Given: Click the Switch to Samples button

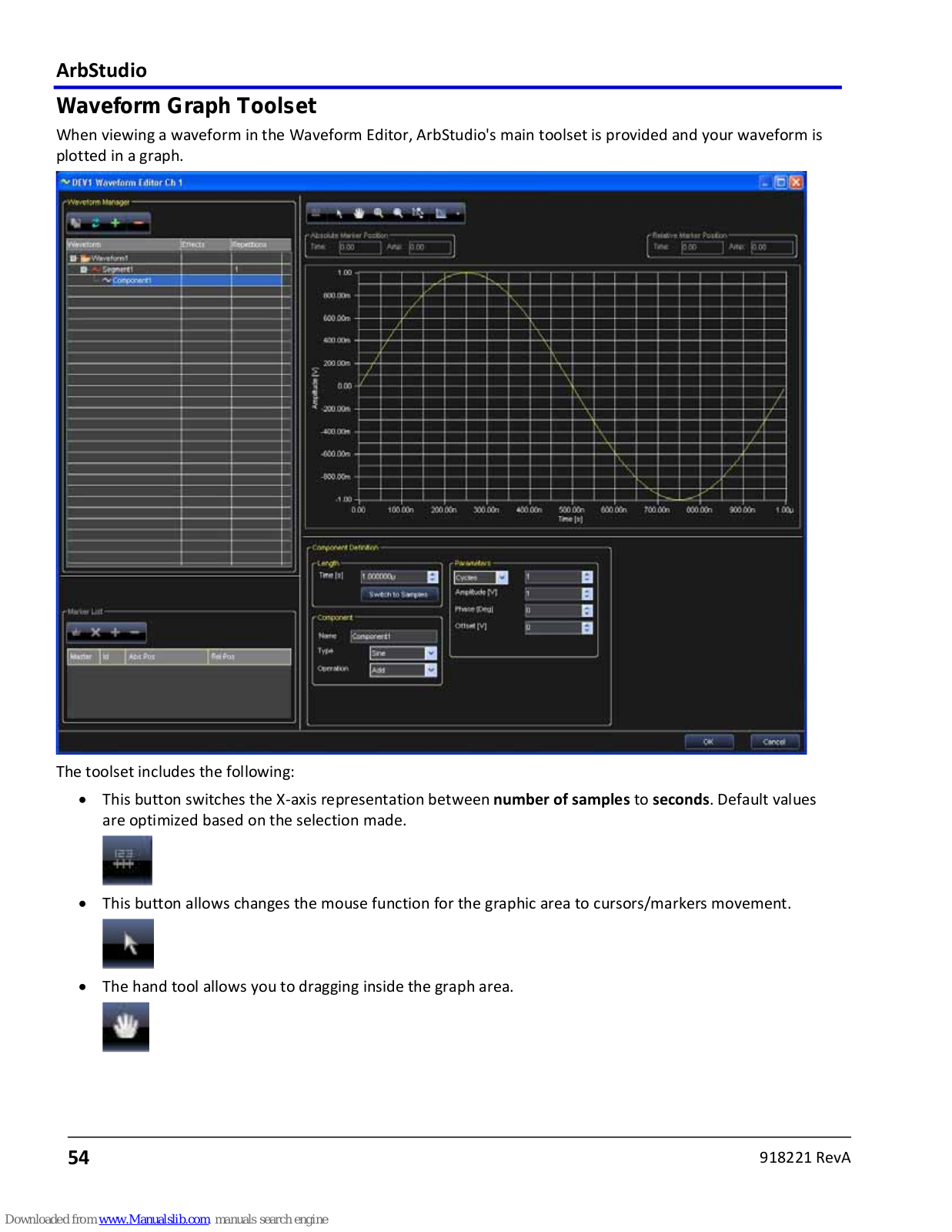Looking at the screenshot, I should [x=399, y=594].
